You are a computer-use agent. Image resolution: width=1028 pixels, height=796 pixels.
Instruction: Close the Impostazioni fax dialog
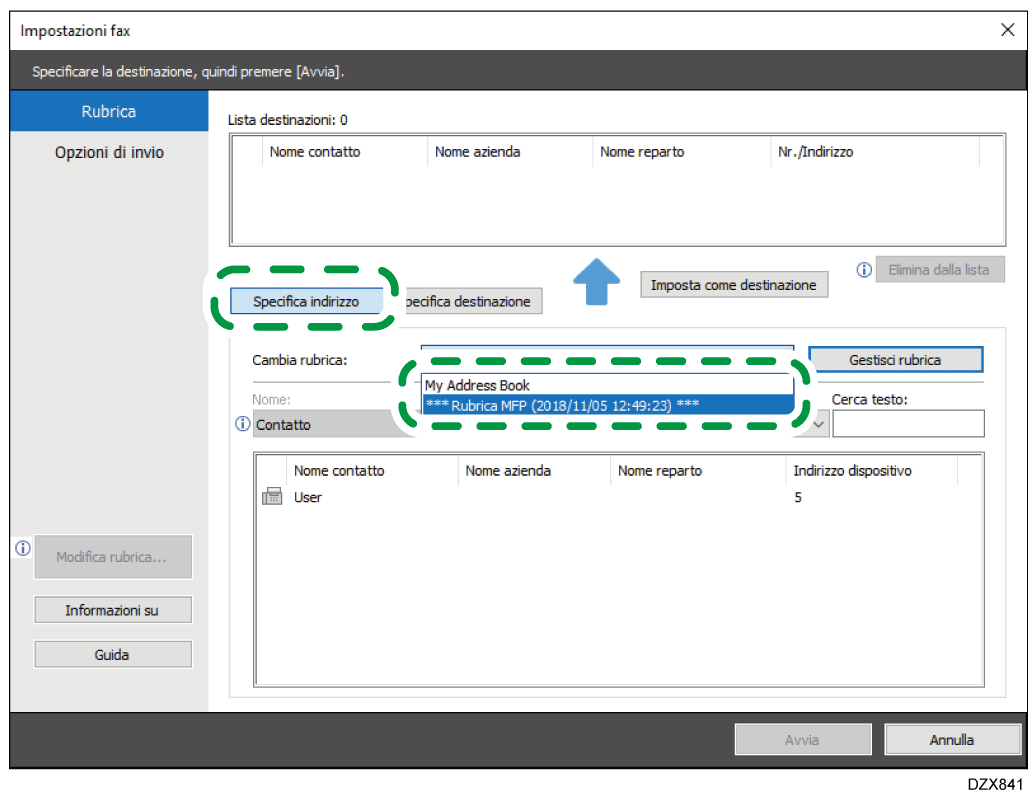(x=1008, y=30)
